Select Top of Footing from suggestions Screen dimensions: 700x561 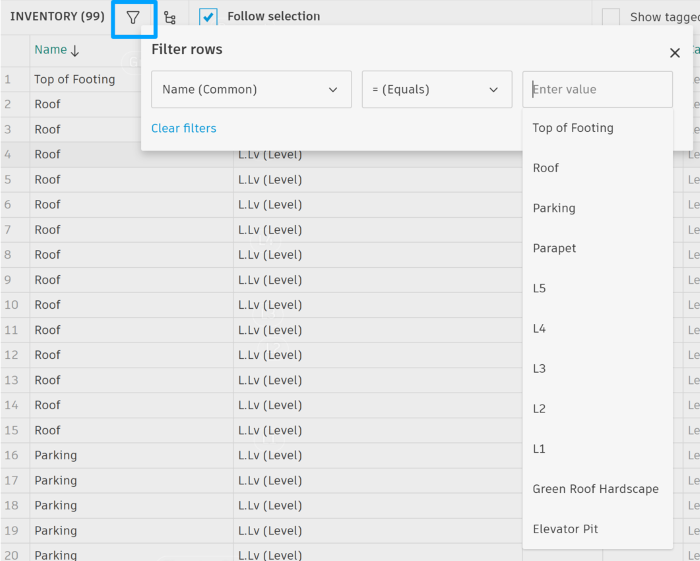pos(573,128)
